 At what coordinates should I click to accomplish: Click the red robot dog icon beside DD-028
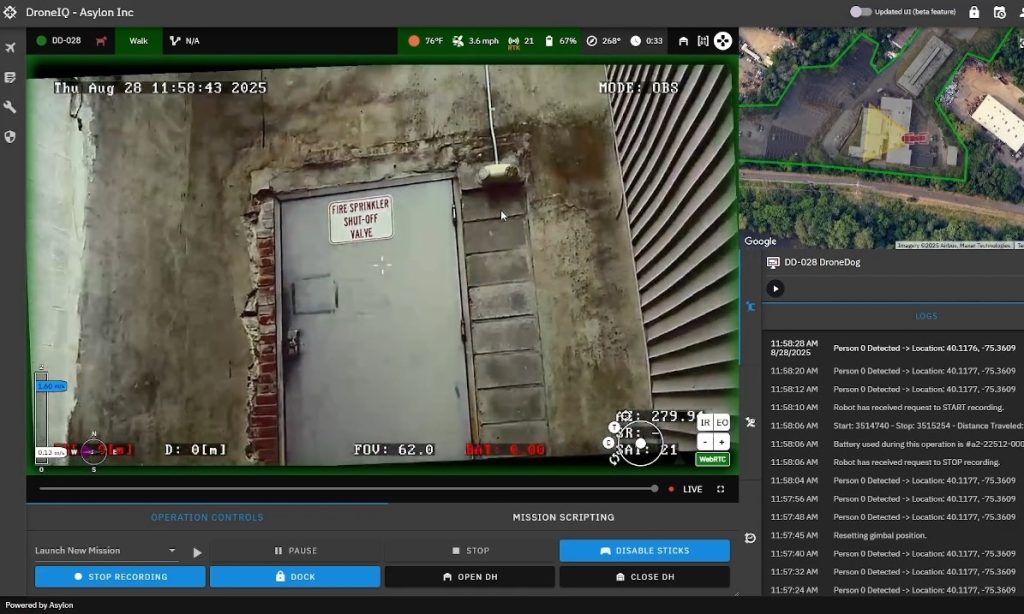101,41
